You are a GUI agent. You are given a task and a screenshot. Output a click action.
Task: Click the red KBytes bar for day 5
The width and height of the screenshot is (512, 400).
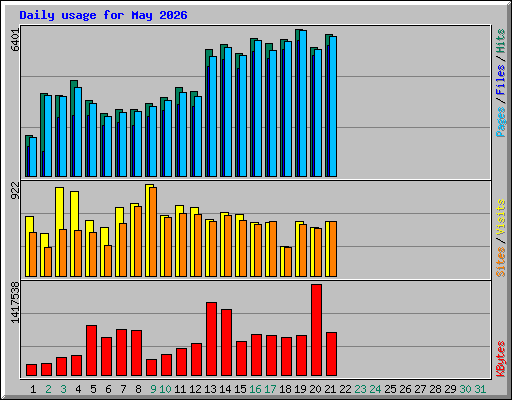[91, 351]
